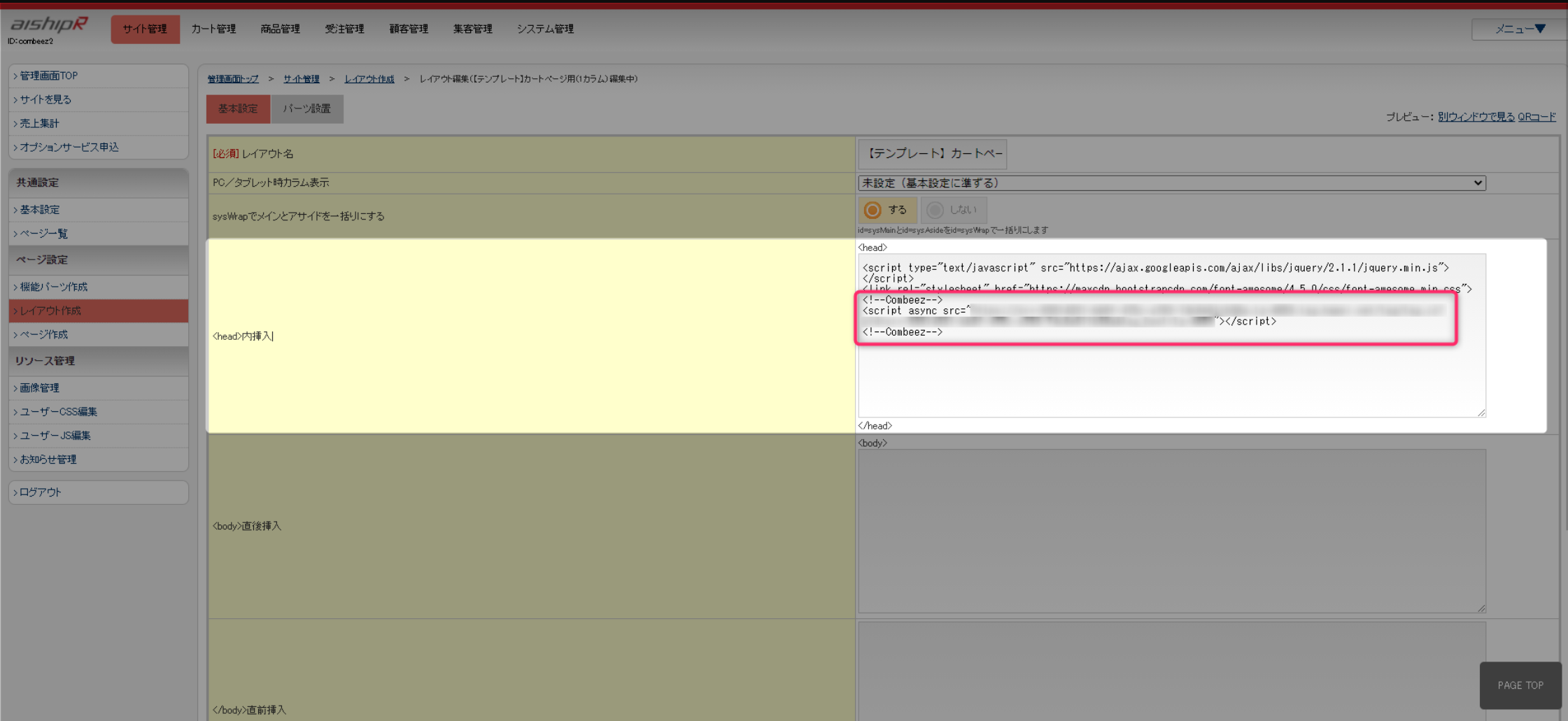Click the PAGE TOP button
The height and width of the screenshot is (721, 1568).
coord(1520,685)
